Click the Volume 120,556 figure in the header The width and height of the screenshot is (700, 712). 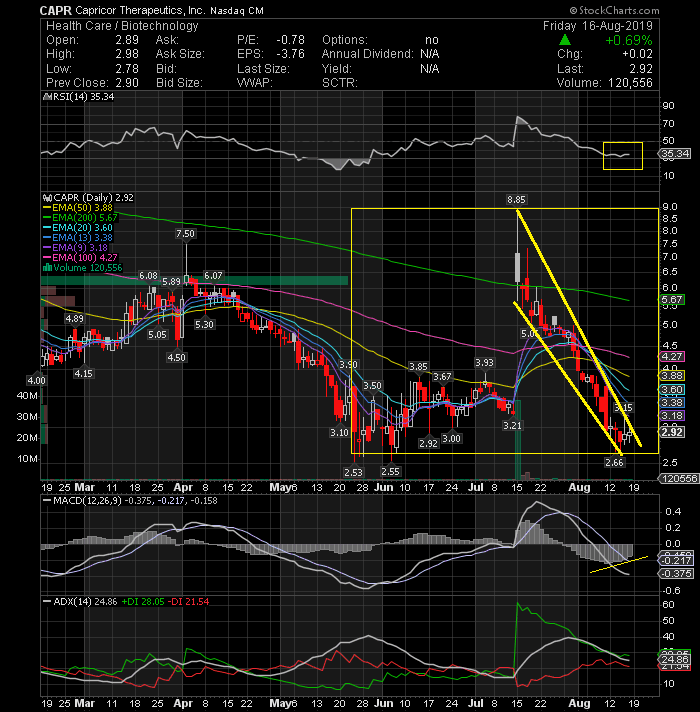631,83
